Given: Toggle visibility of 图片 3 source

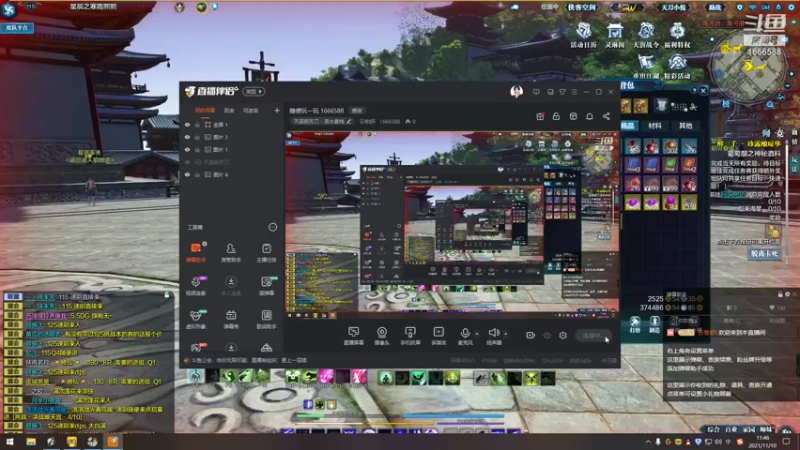Looking at the screenshot, I should (187, 137).
